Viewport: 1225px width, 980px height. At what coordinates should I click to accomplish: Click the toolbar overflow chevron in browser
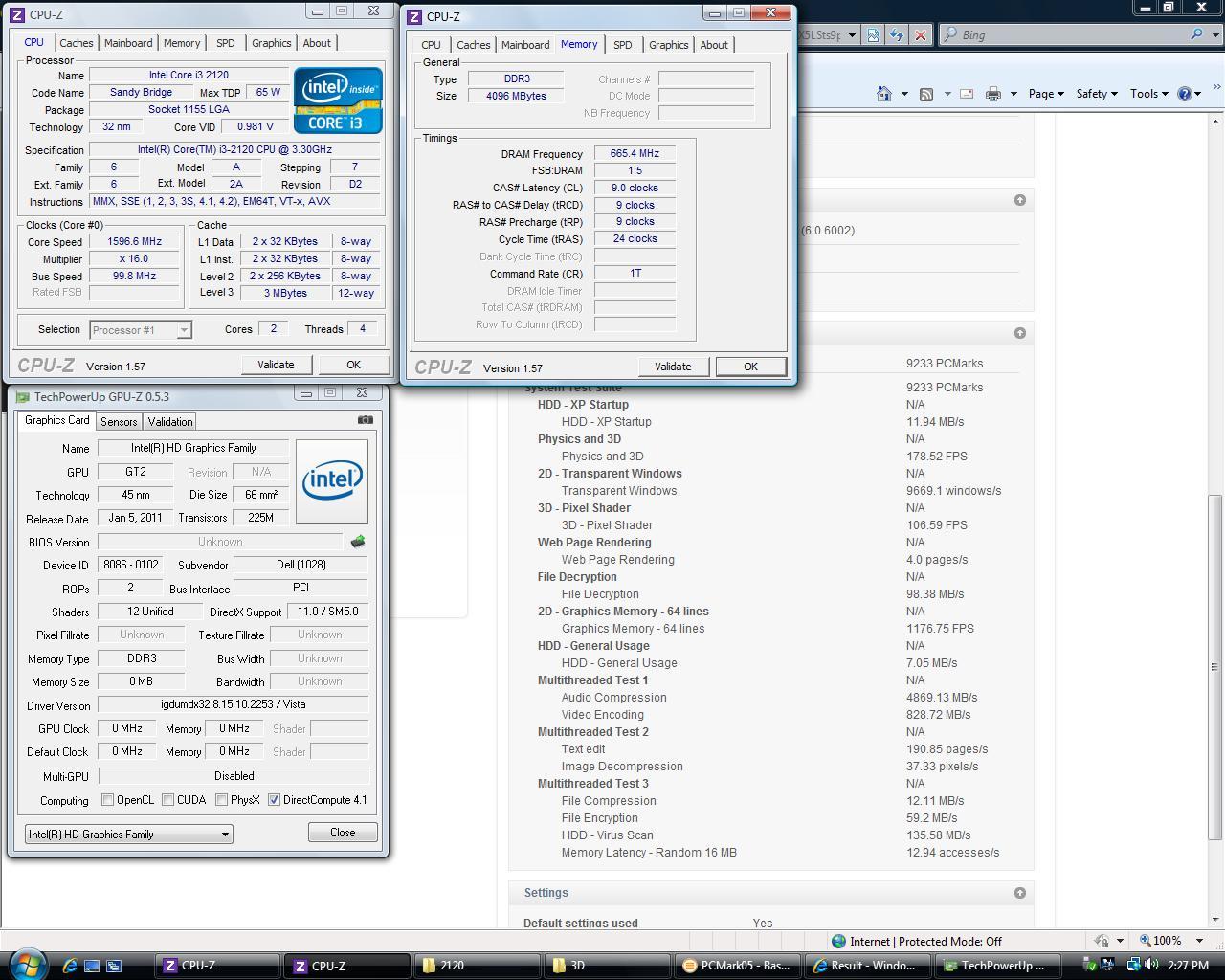1216,87
